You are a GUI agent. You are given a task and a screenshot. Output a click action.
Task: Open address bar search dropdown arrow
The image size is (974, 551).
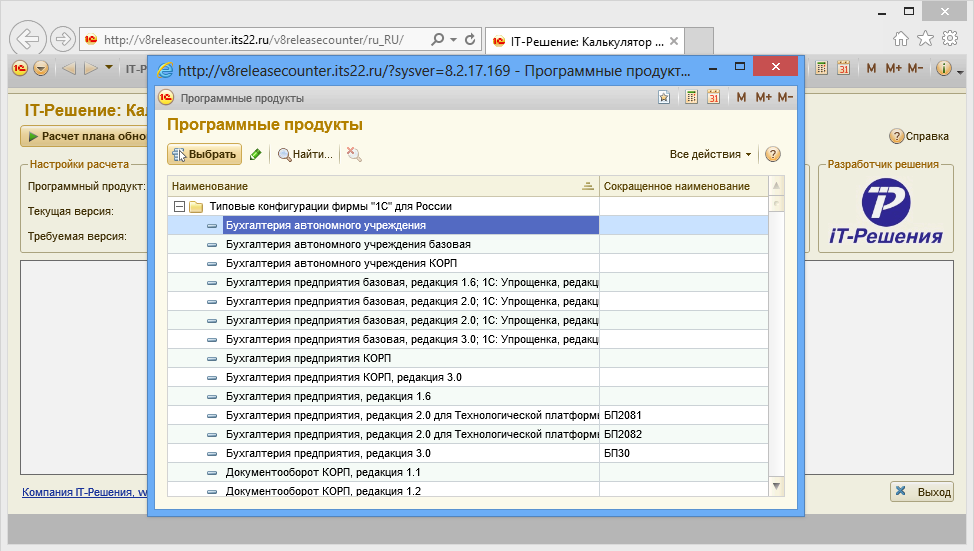pos(453,39)
